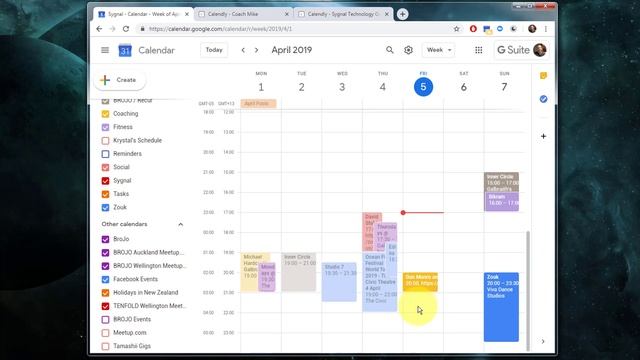Close the Sygnal Calendar tab
640x360 pixels.
pyautogui.click(x=187, y=14)
